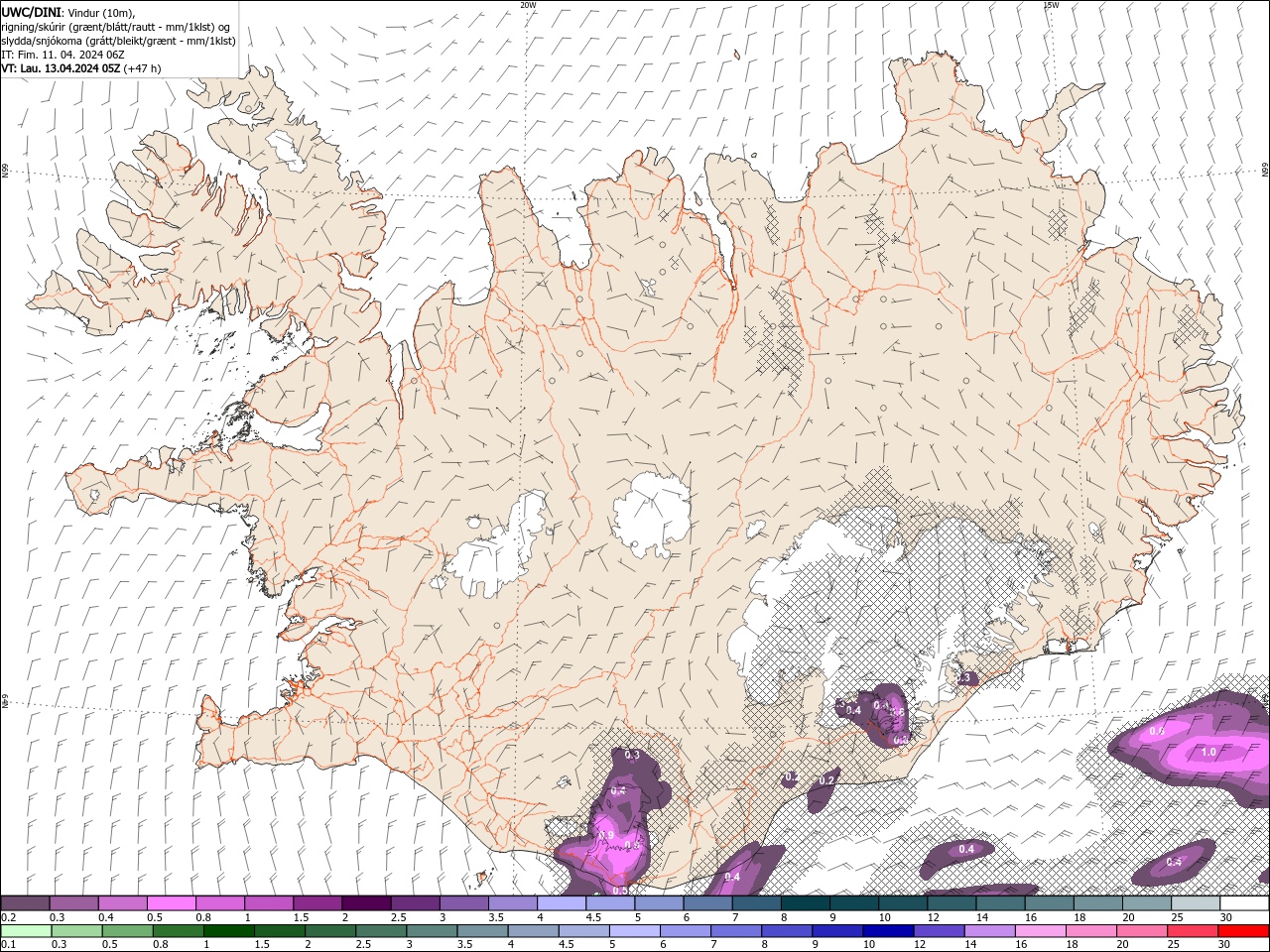Pick the bright pink 0.5 swatch, upper legend
This screenshot has width=1270, height=952.
point(171,903)
